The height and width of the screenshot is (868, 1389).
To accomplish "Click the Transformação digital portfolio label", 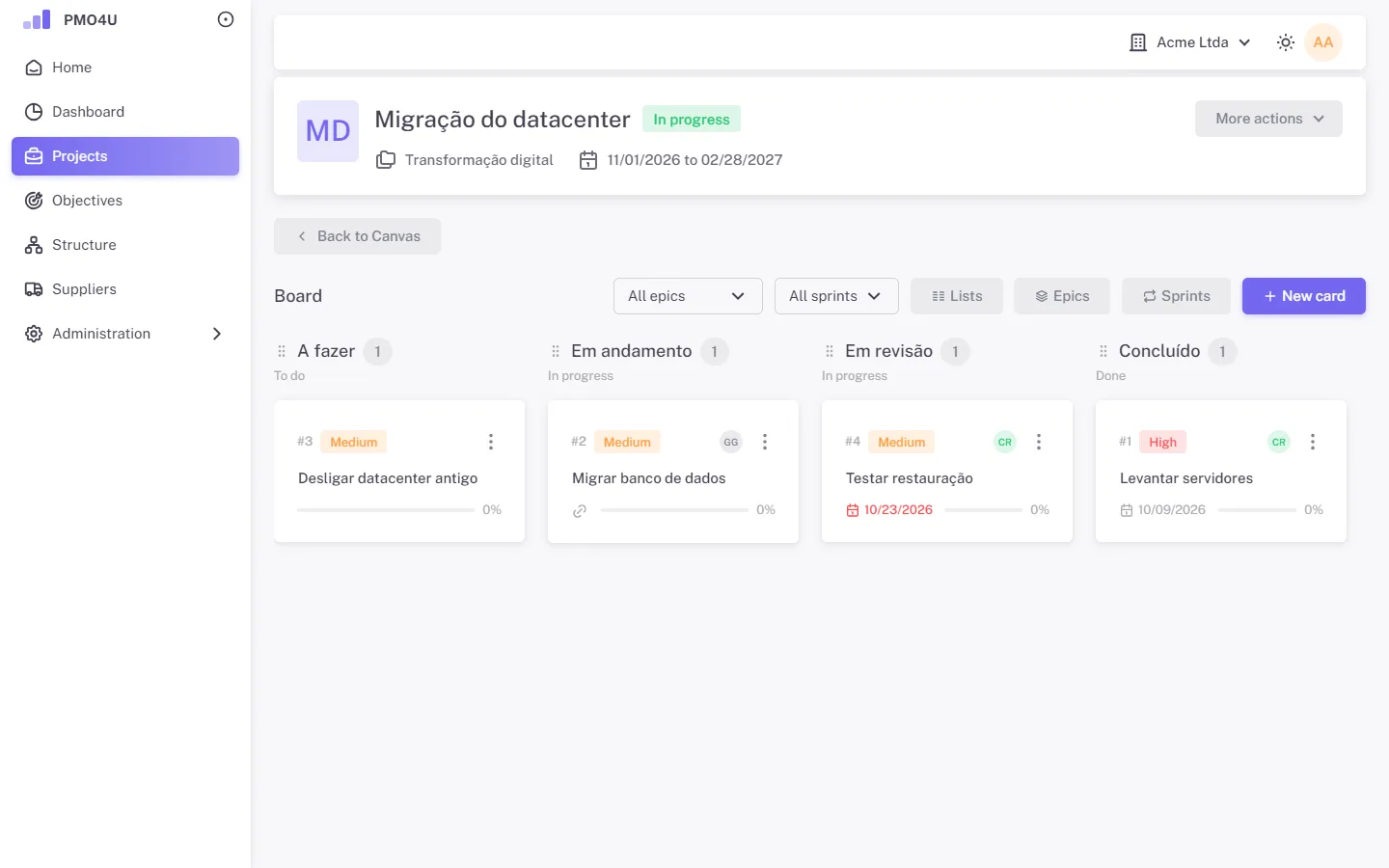I will [x=478, y=160].
